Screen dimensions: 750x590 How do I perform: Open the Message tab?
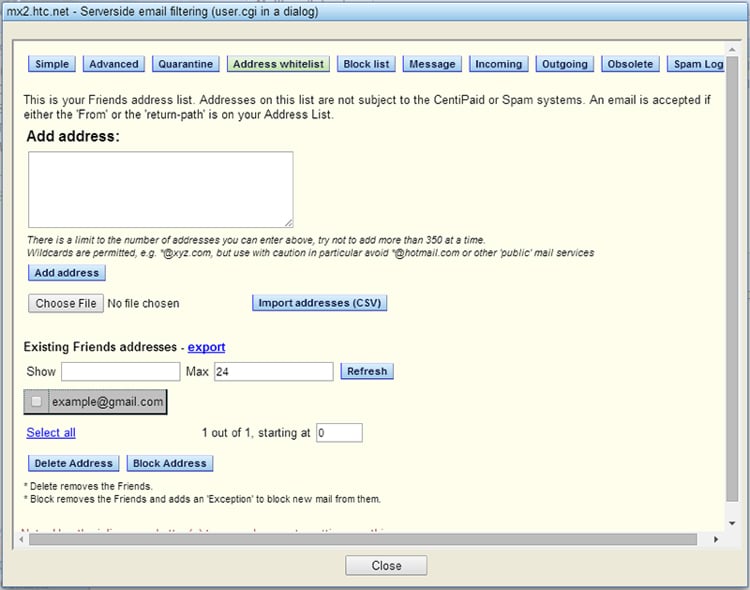pos(432,64)
